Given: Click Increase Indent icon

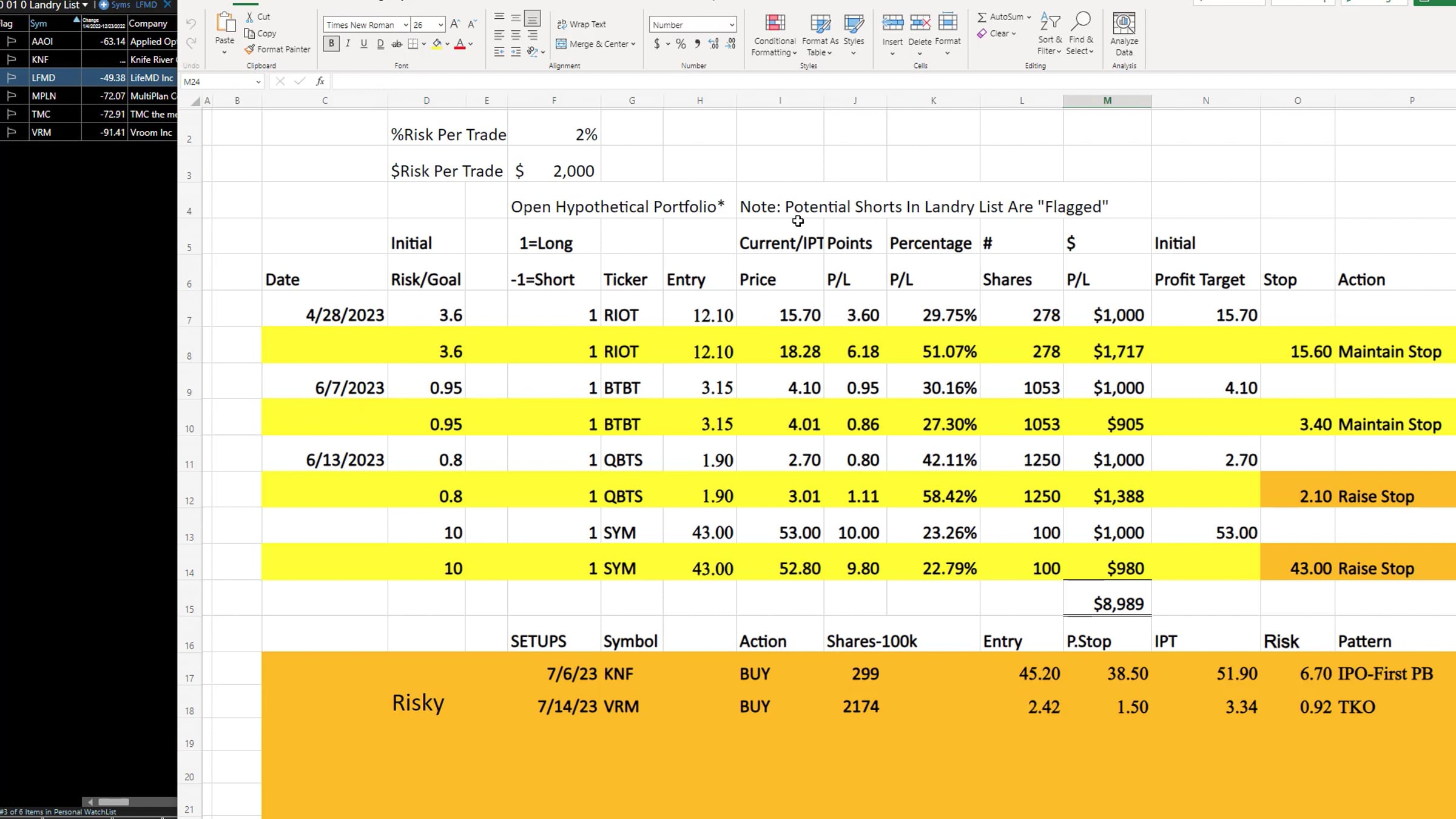Looking at the screenshot, I should (516, 52).
